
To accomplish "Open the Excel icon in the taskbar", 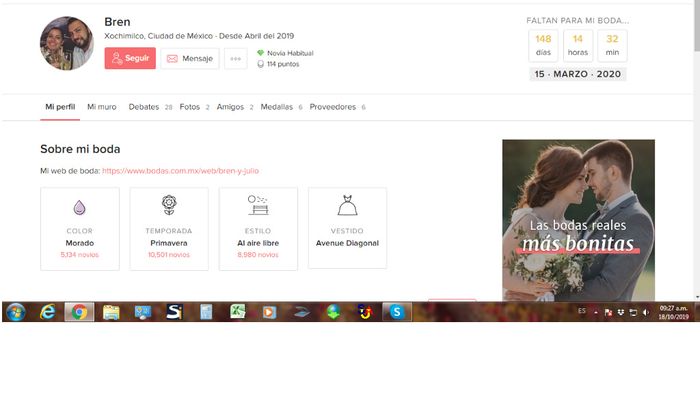I will click(x=238, y=312).
